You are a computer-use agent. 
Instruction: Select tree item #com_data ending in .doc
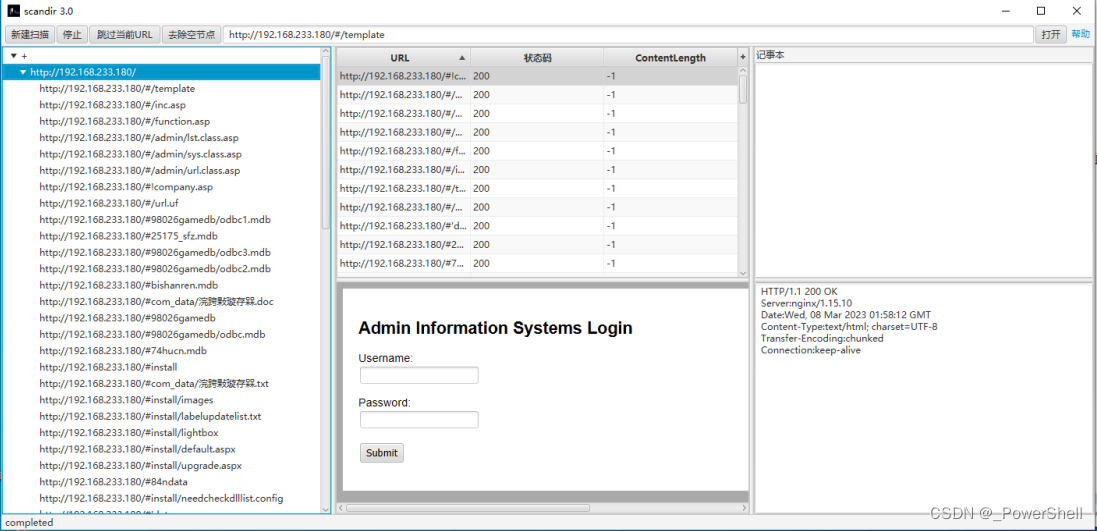(x=156, y=302)
